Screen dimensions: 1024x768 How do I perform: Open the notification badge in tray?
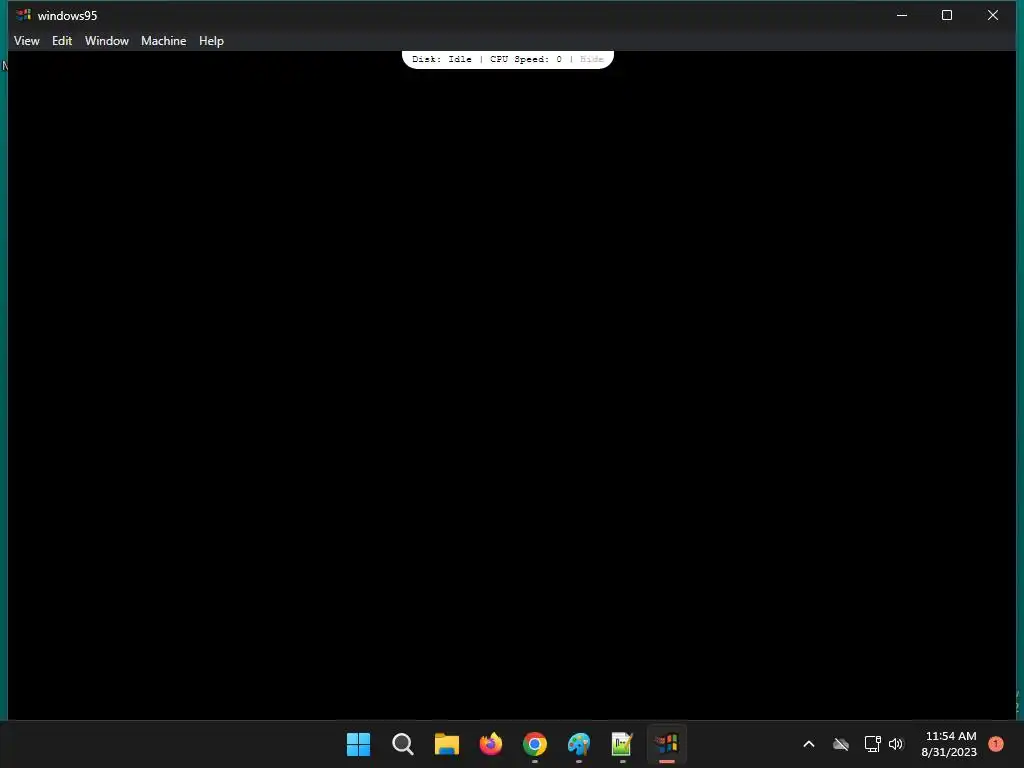pyautogui.click(x=996, y=744)
